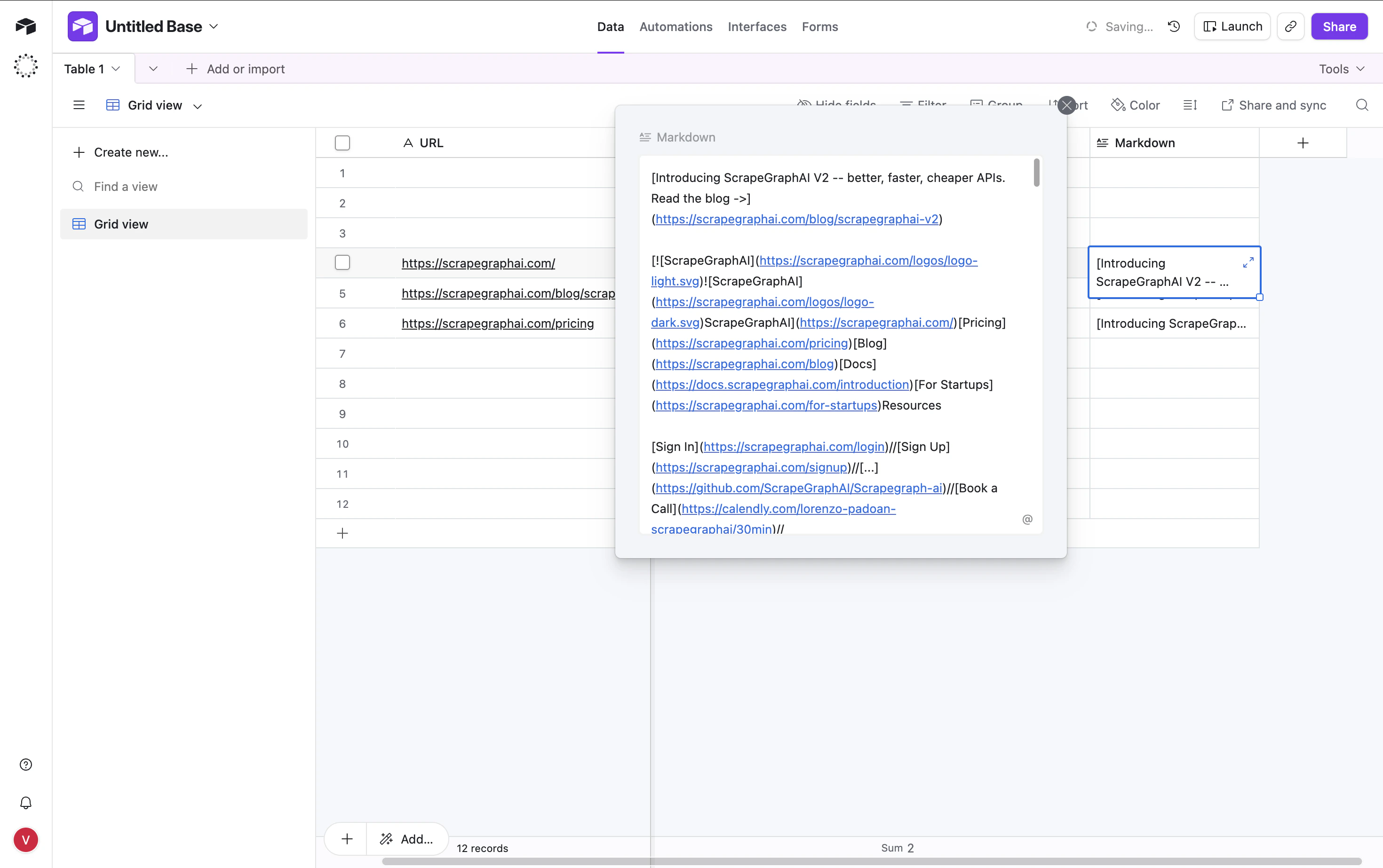
Task: Switch to the Data tab
Action: click(x=611, y=26)
